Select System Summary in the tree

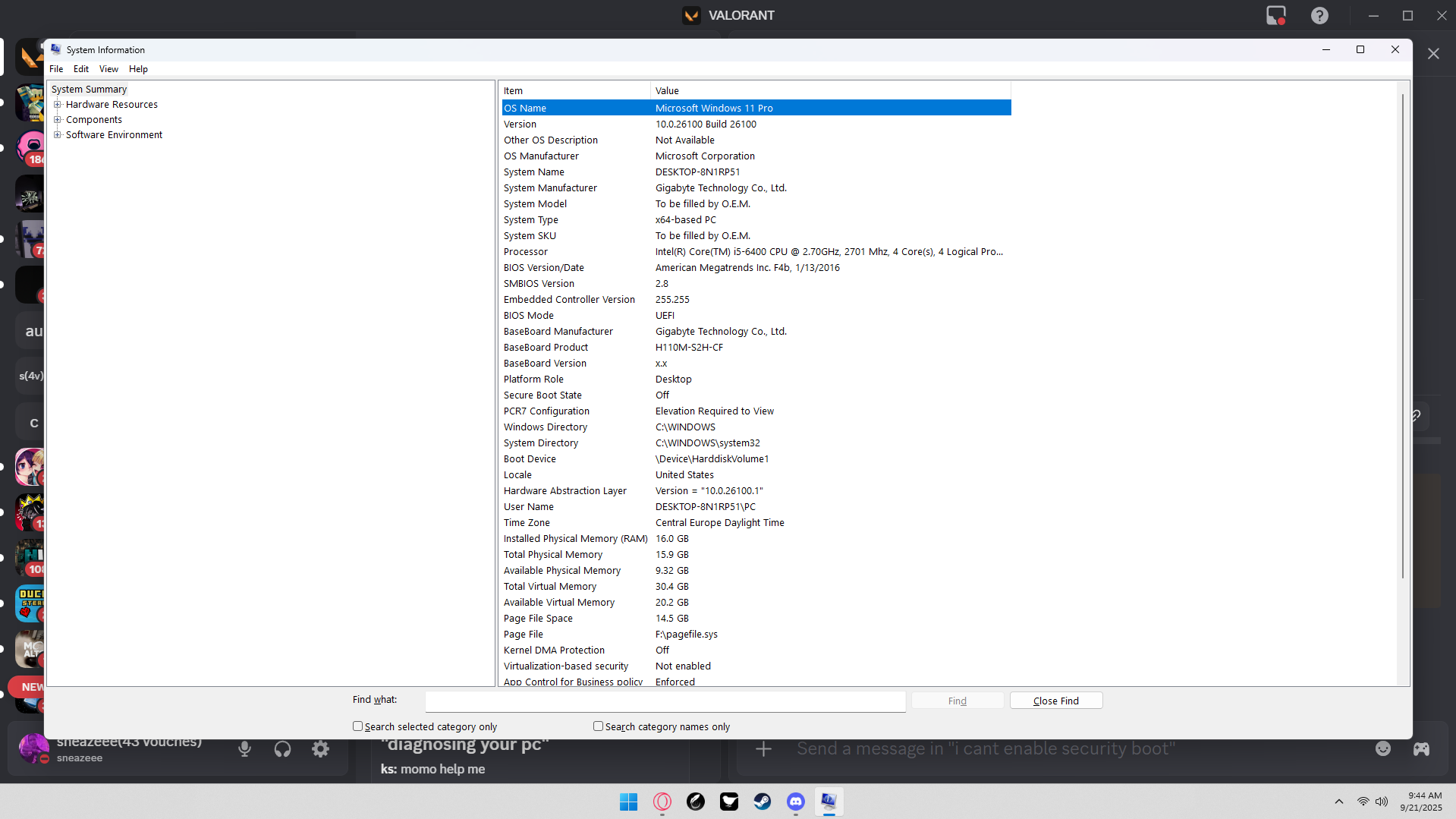click(89, 90)
